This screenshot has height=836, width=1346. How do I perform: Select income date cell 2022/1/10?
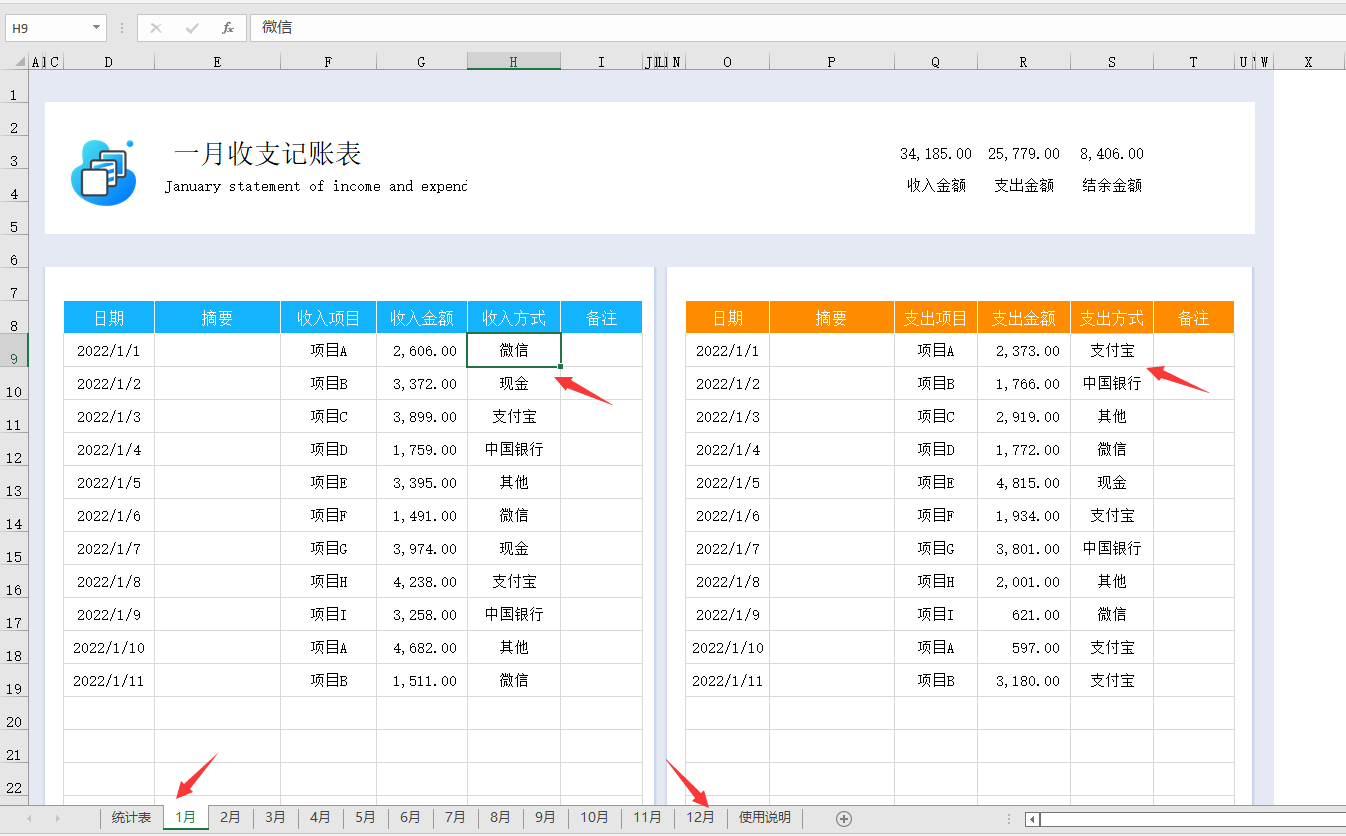[109, 648]
